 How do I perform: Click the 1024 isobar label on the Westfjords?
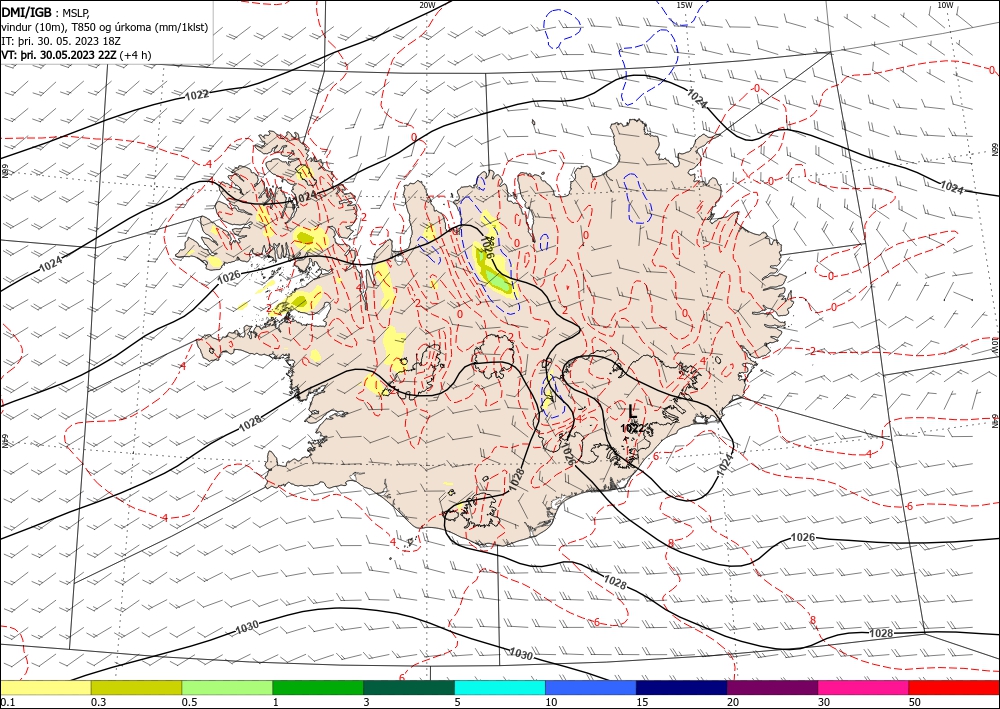pos(304,197)
